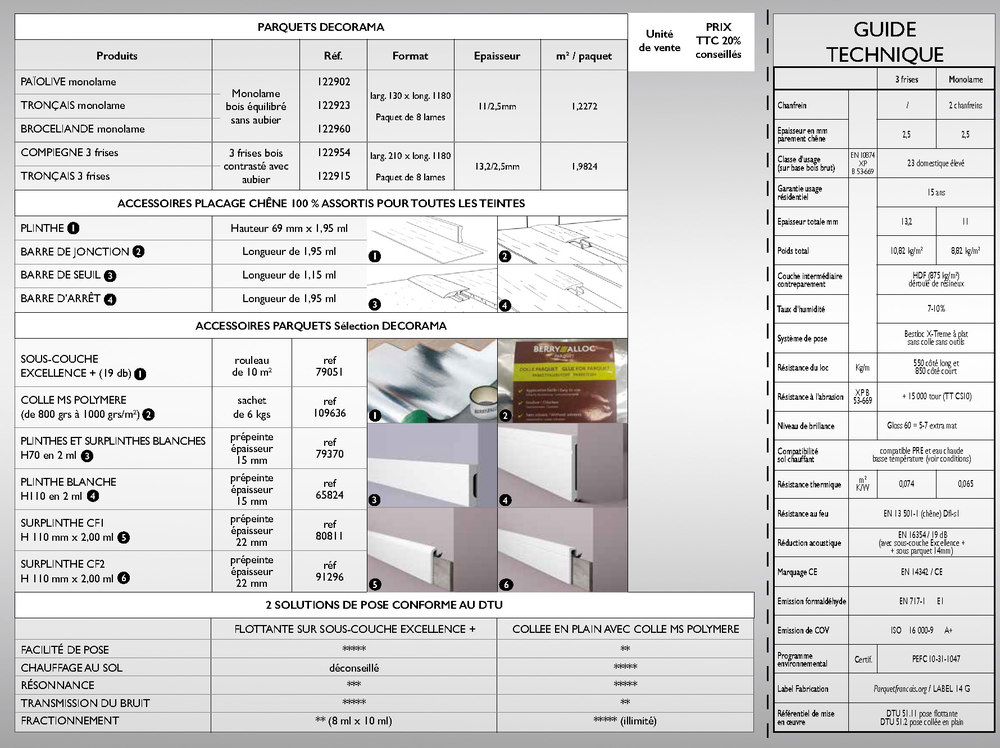Screen dimensions: 1000x748
Task: Select the PARQUETS DECORAMA table header
Action: [x=320, y=27]
